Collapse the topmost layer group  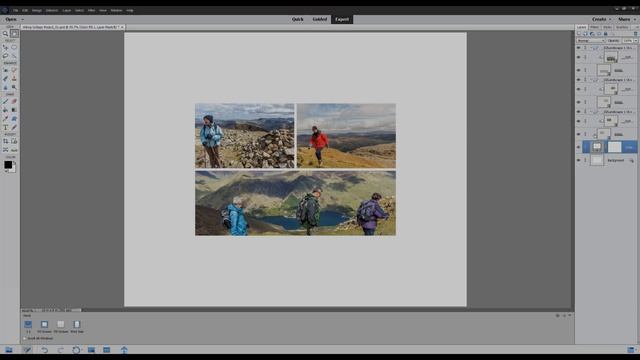tap(591, 48)
